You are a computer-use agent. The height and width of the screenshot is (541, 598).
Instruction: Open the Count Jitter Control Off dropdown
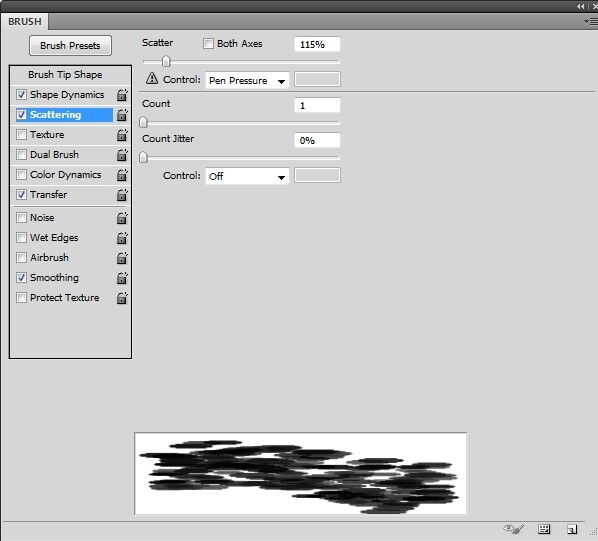247,176
